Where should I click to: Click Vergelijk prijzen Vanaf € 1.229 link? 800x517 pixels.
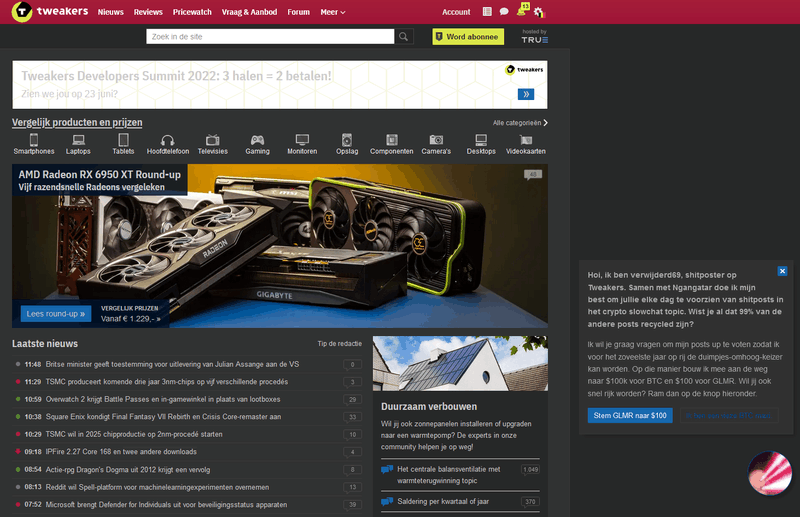click(x=131, y=314)
